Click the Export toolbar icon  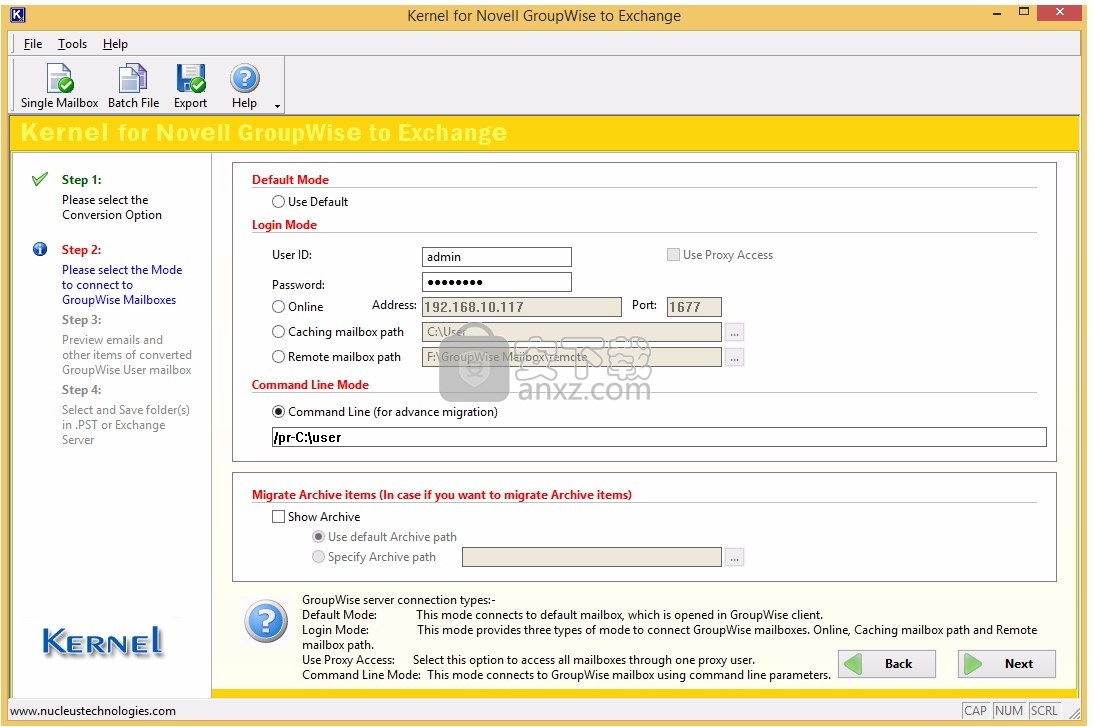pos(190,86)
